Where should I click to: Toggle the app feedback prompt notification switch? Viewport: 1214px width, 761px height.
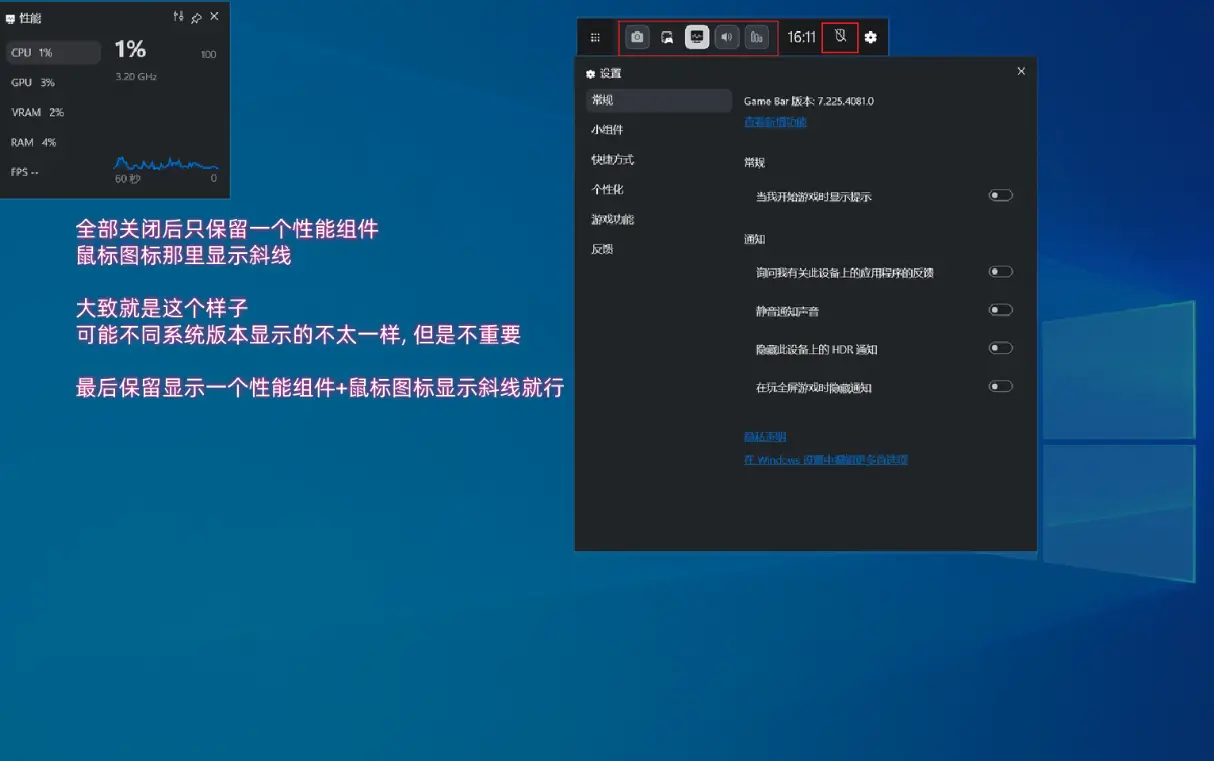1001,272
